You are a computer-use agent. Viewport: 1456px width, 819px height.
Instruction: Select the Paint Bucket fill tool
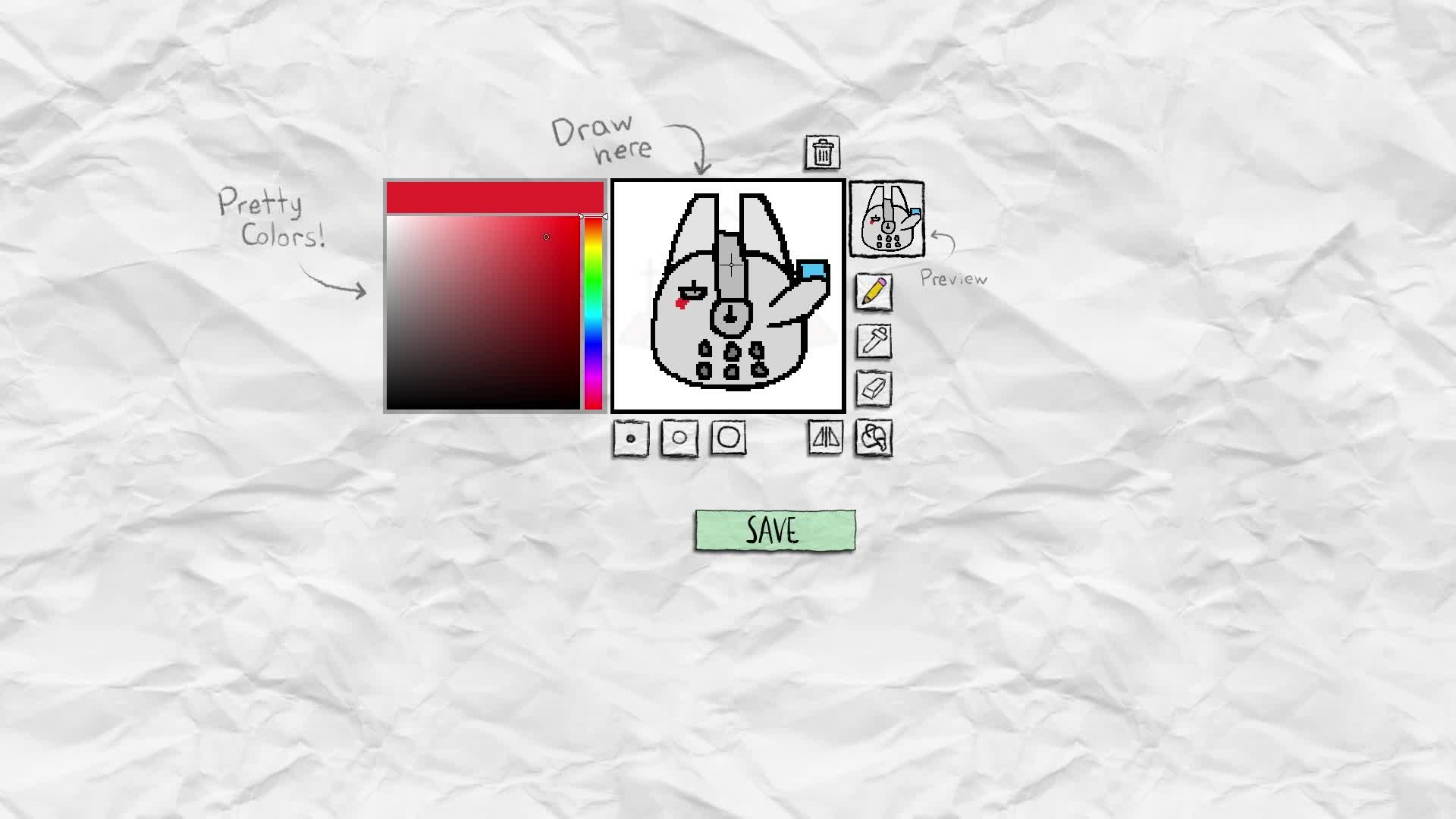[x=874, y=438]
